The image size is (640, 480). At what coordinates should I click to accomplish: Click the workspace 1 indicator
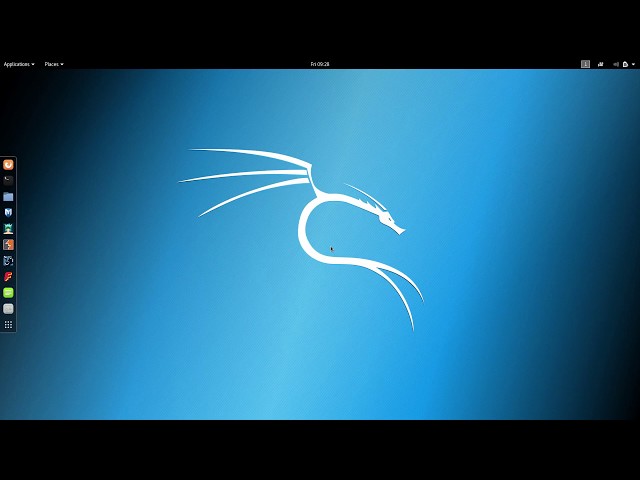(585, 64)
